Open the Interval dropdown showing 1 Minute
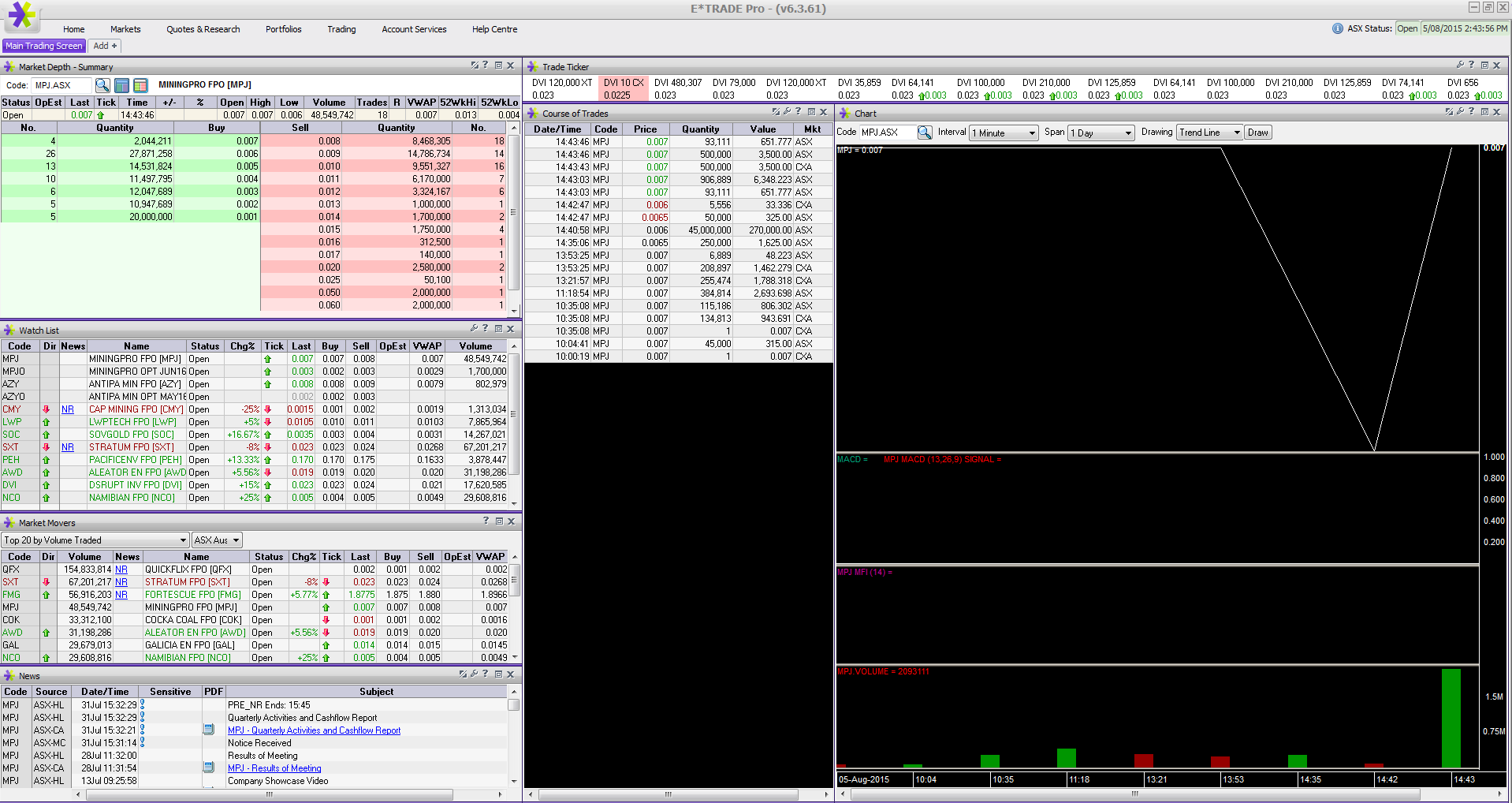 pyautogui.click(x=1004, y=133)
